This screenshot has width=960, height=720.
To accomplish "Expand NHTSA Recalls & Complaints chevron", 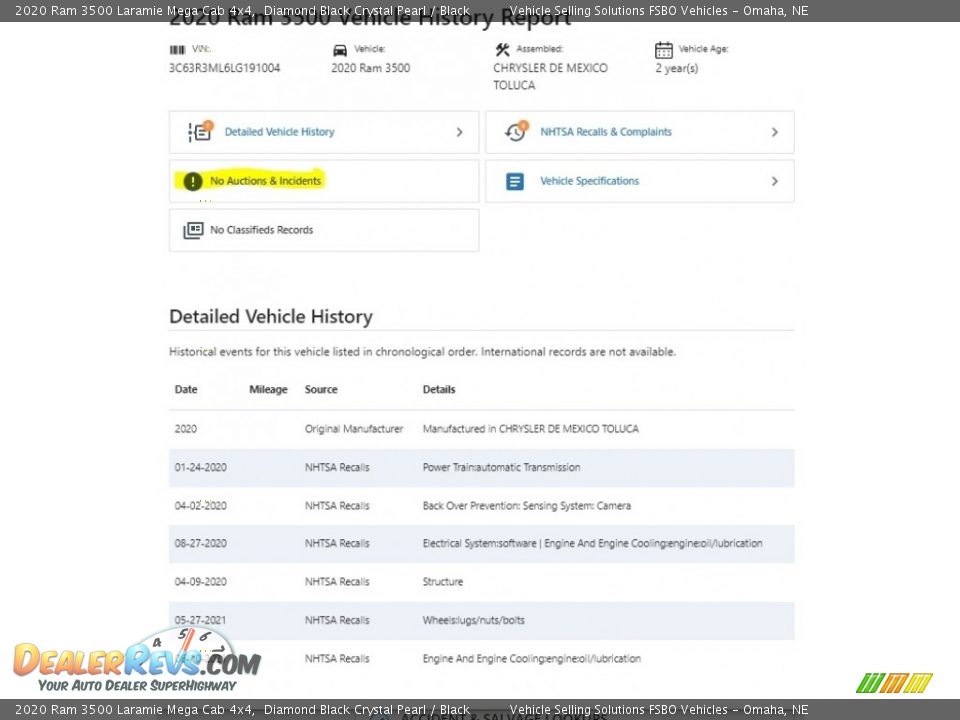I will 775,132.
